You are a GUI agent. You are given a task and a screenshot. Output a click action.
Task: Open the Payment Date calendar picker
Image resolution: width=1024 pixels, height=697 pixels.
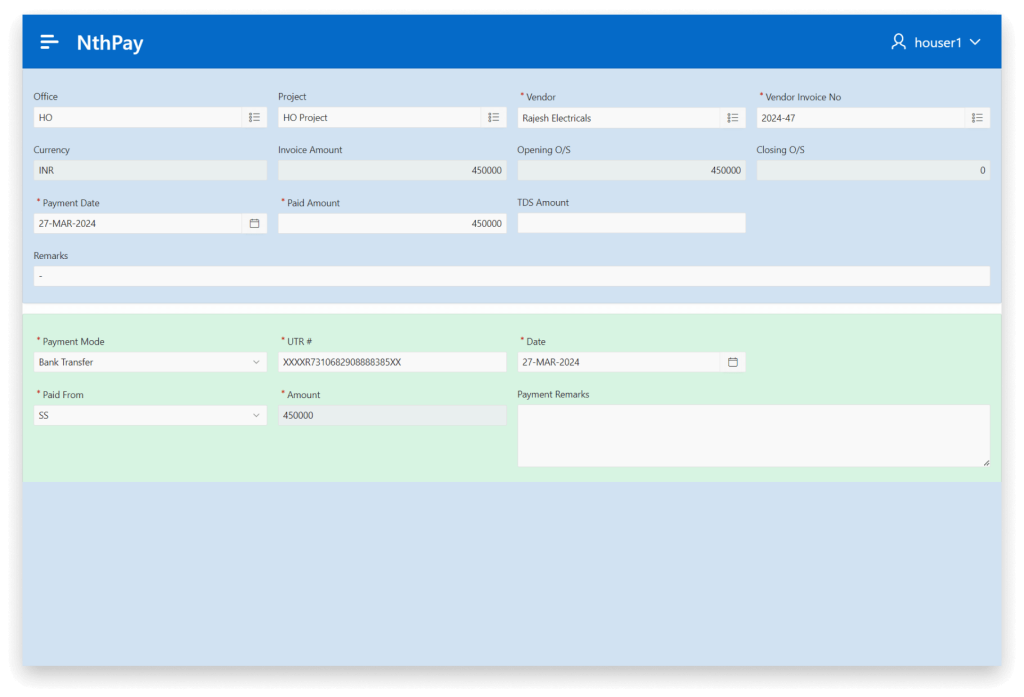tap(254, 224)
